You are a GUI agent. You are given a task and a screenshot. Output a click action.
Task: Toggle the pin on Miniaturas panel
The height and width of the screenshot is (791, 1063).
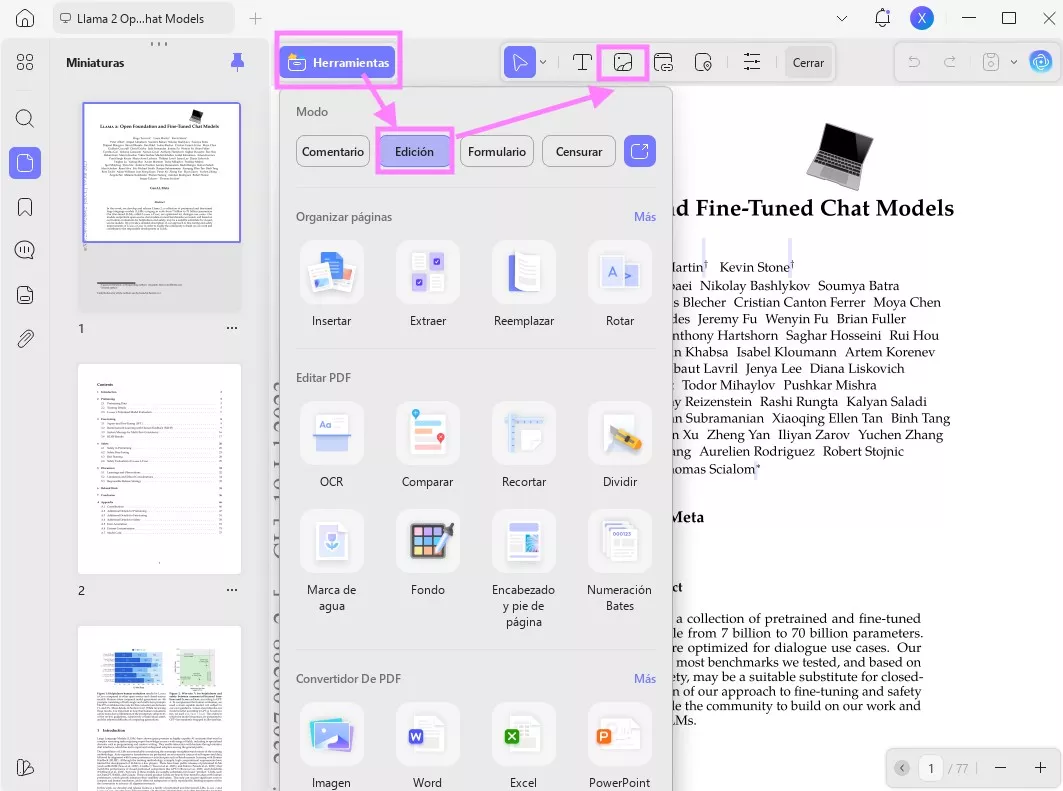pyautogui.click(x=237, y=62)
